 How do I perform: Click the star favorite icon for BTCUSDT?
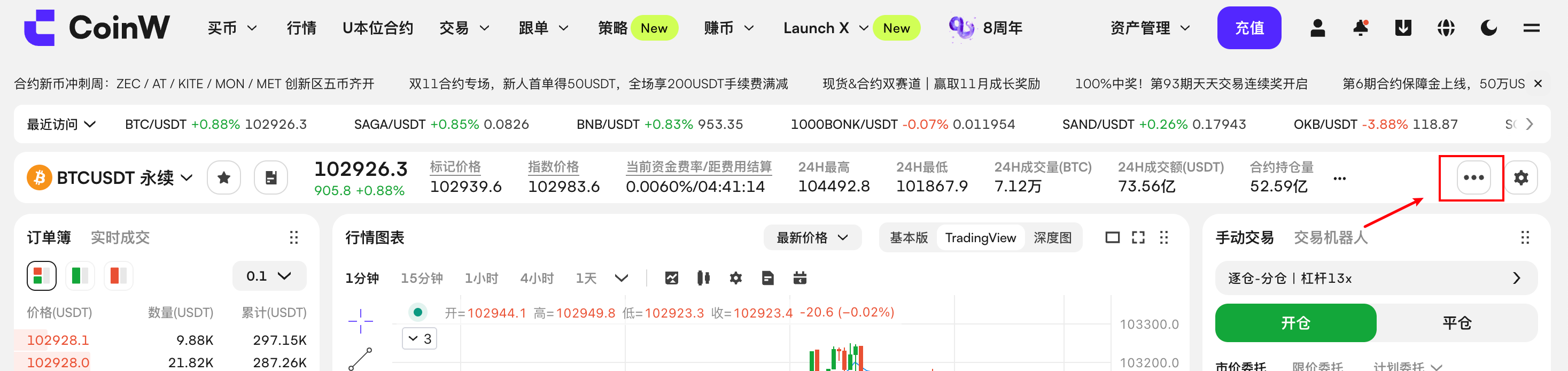(224, 178)
